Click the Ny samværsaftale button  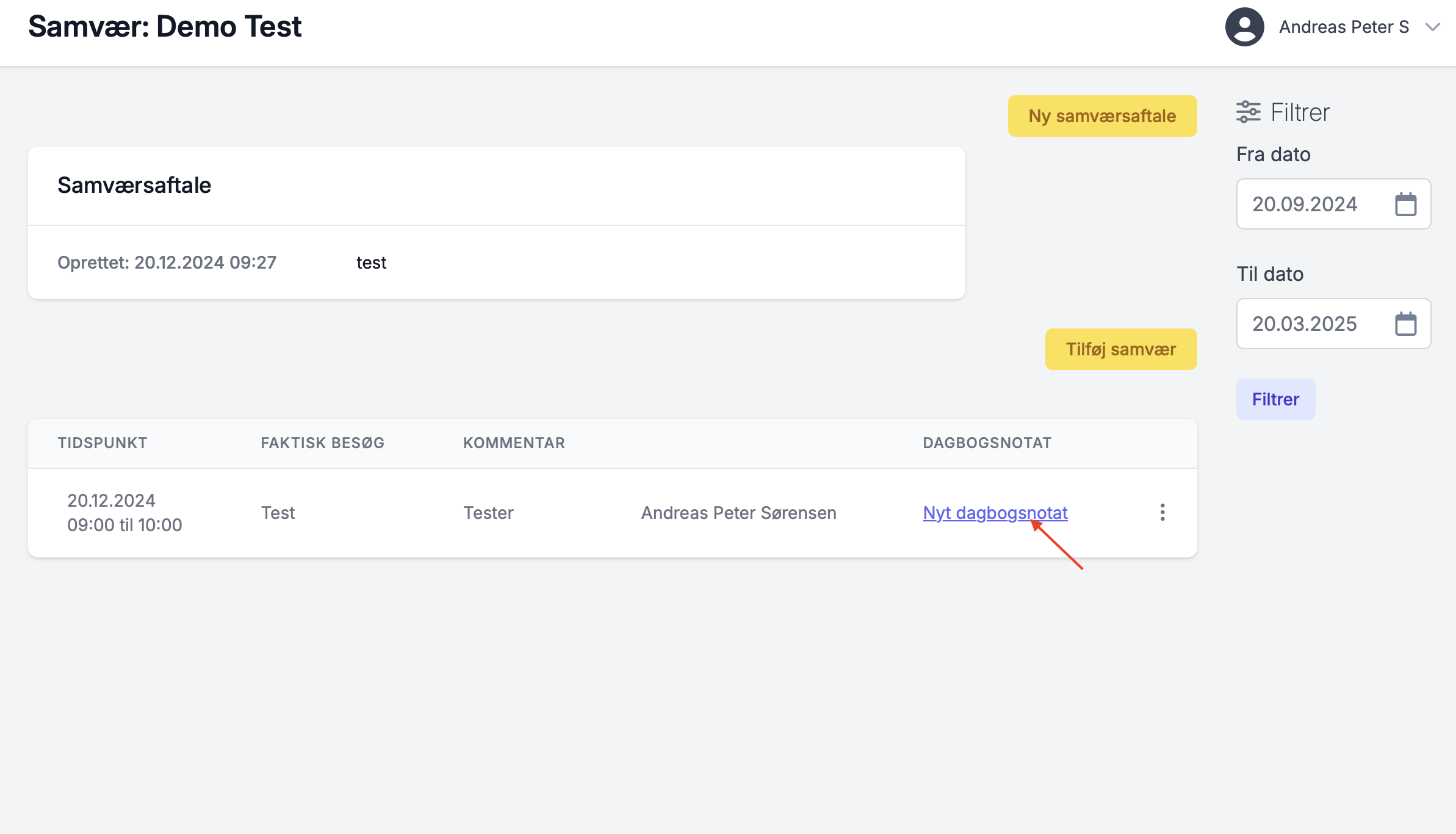(1102, 116)
